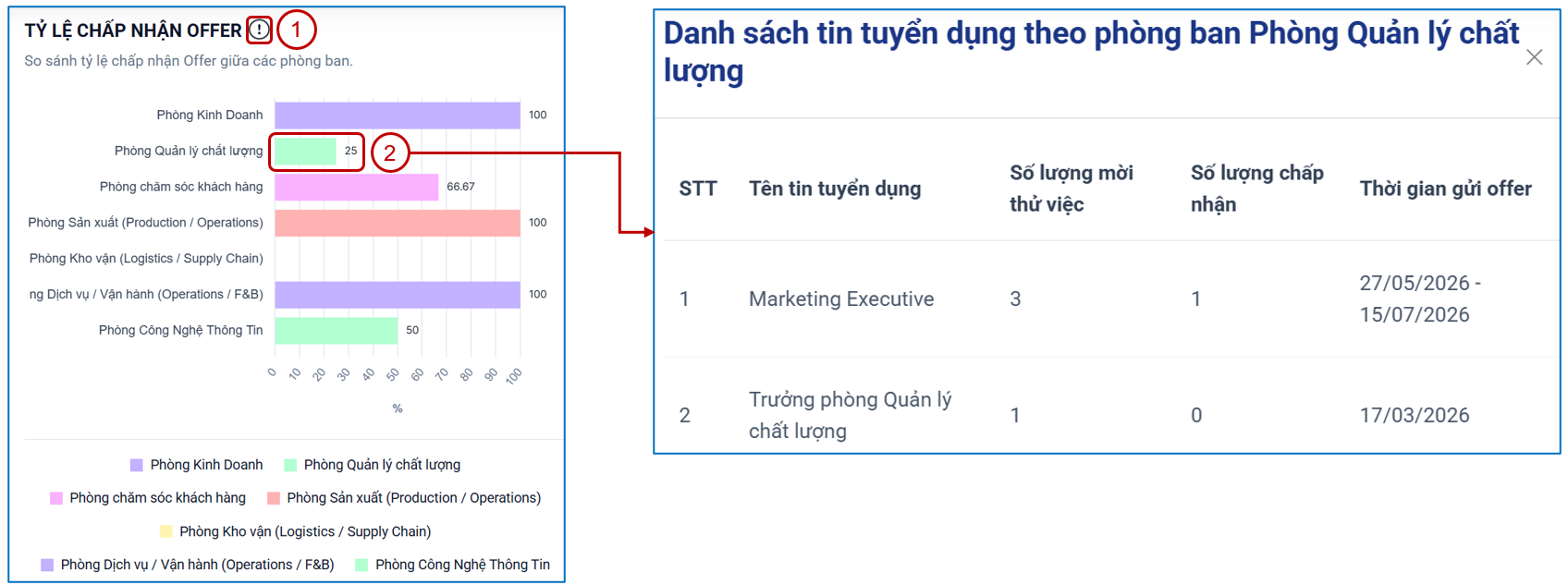1568x585 pixels.
Task: Click the info icon beside TỶ LỆ CHẤP NHẬN OFFER
Action: (x=260, y=30)
